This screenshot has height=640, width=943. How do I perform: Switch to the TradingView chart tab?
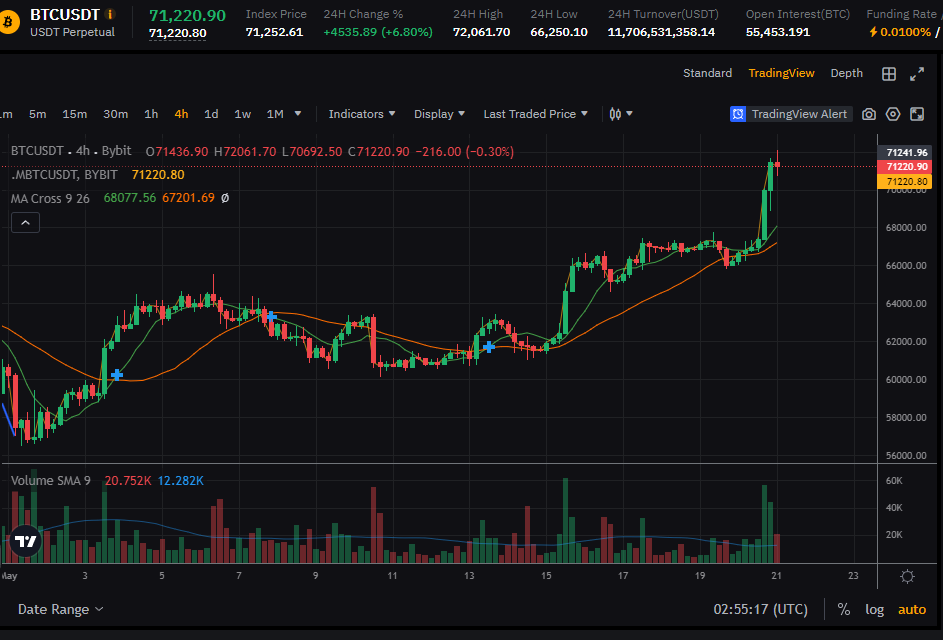click(x=781, y=73)
